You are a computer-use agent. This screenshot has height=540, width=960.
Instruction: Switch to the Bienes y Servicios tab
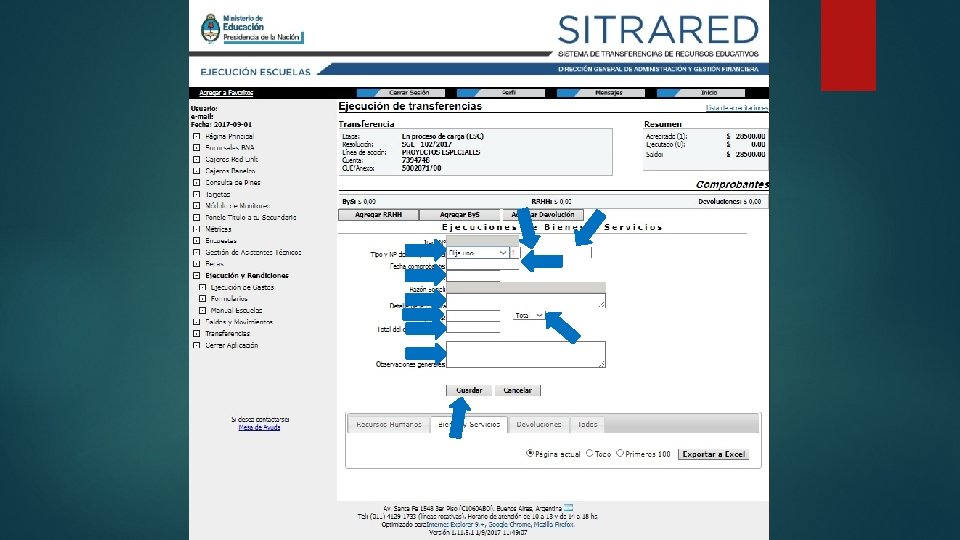[469, 424]
